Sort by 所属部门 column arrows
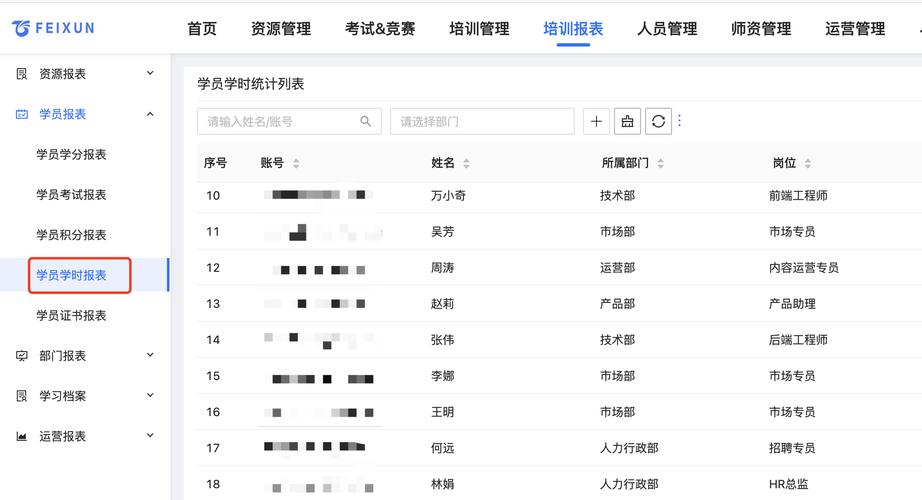 pos(660,163)
